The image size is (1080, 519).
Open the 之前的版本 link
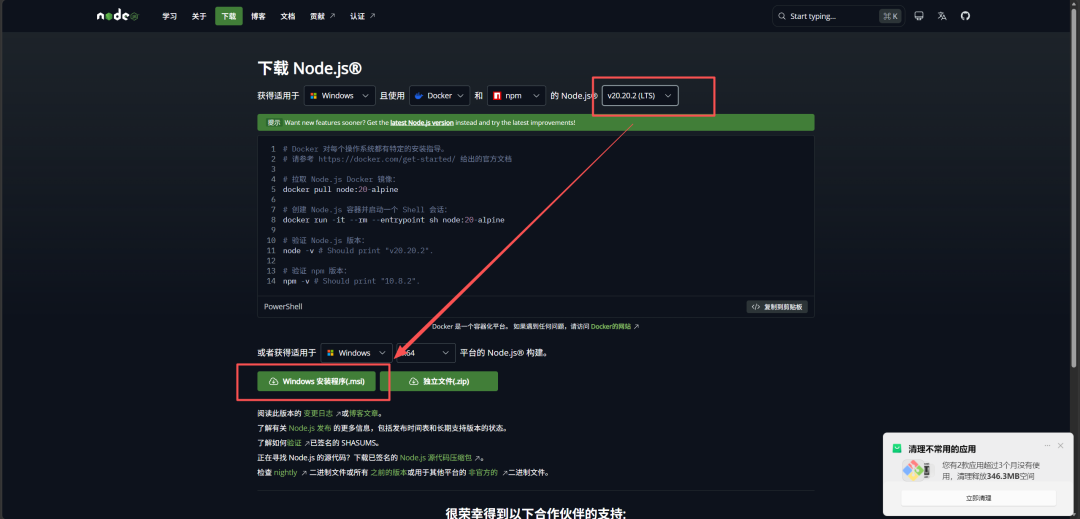(388, 473)
